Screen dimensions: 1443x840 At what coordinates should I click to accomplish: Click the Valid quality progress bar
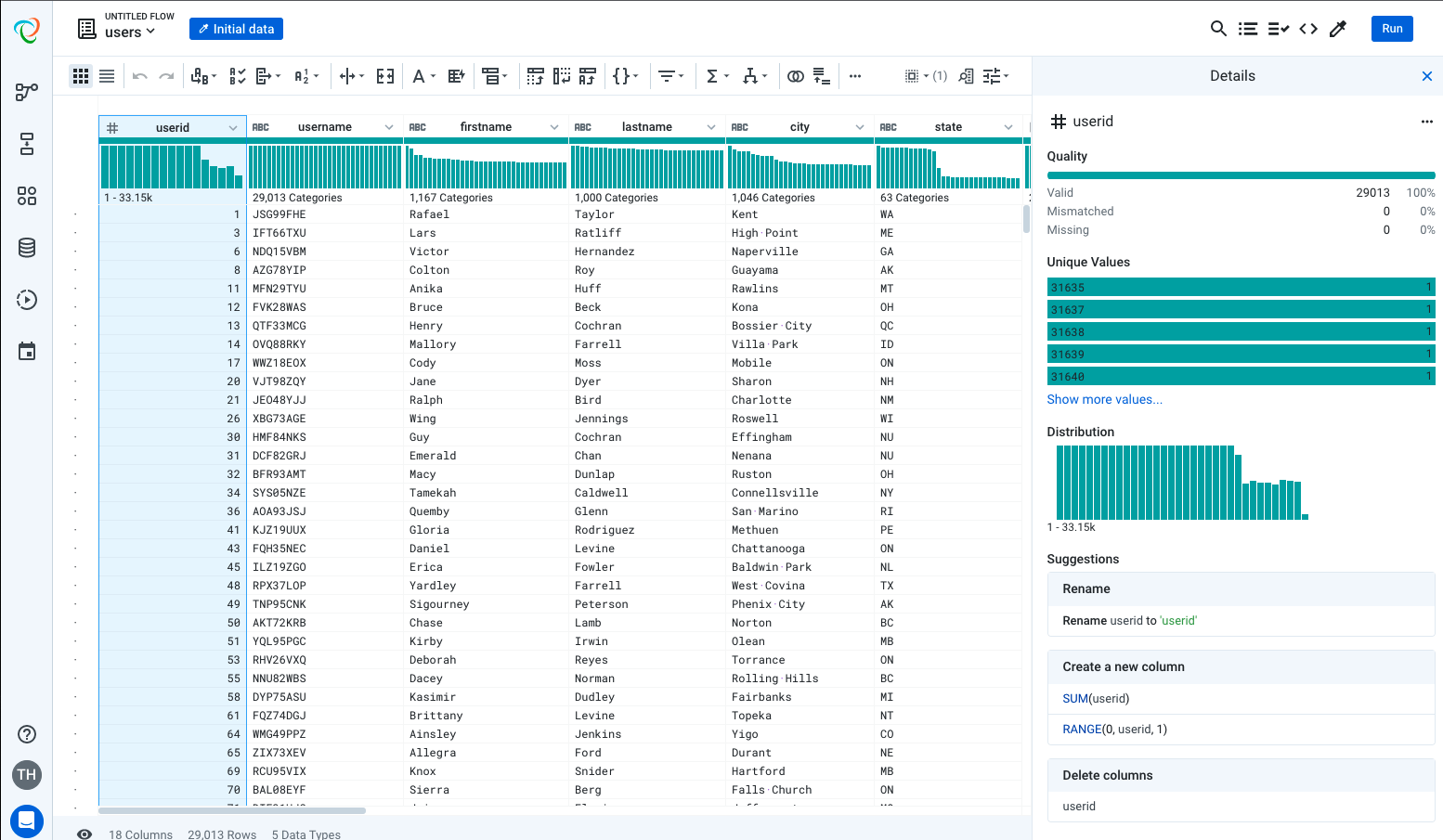(1241, 174)
